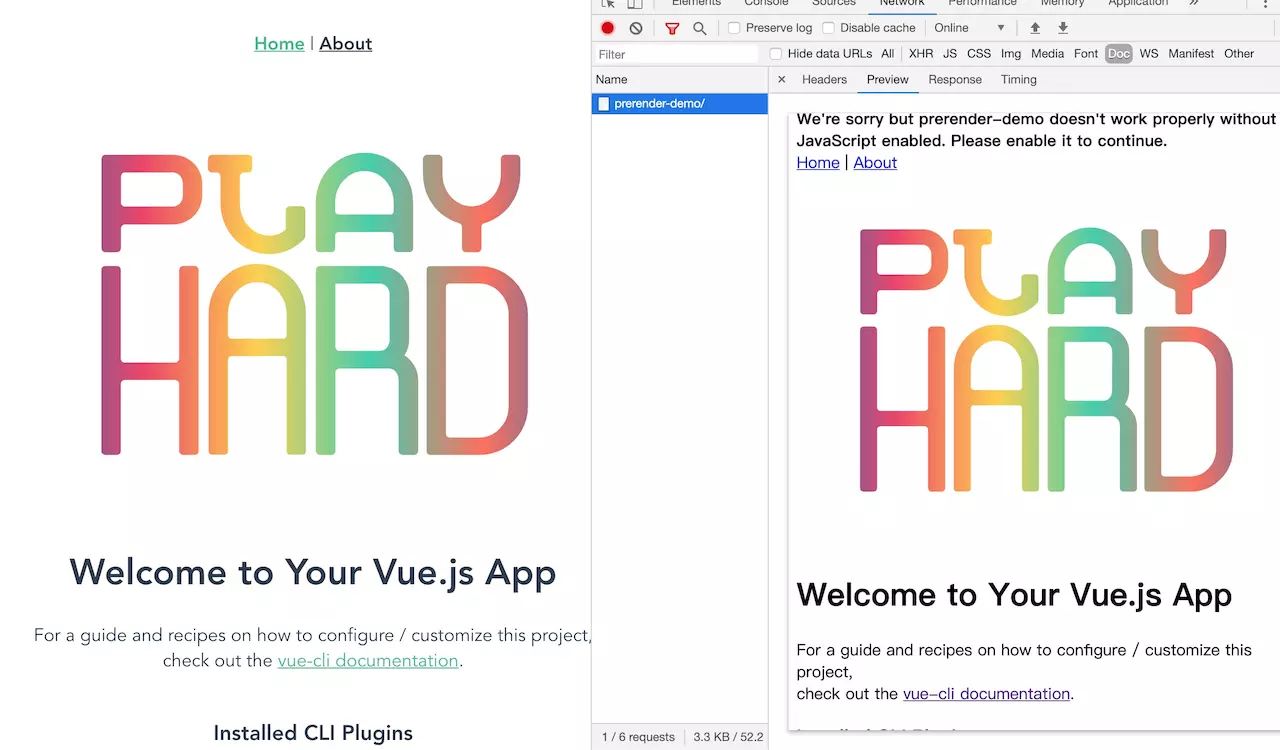Enable Preserve log checkbox
This screenshot has height=750, width=1280.
pos(734,28)
